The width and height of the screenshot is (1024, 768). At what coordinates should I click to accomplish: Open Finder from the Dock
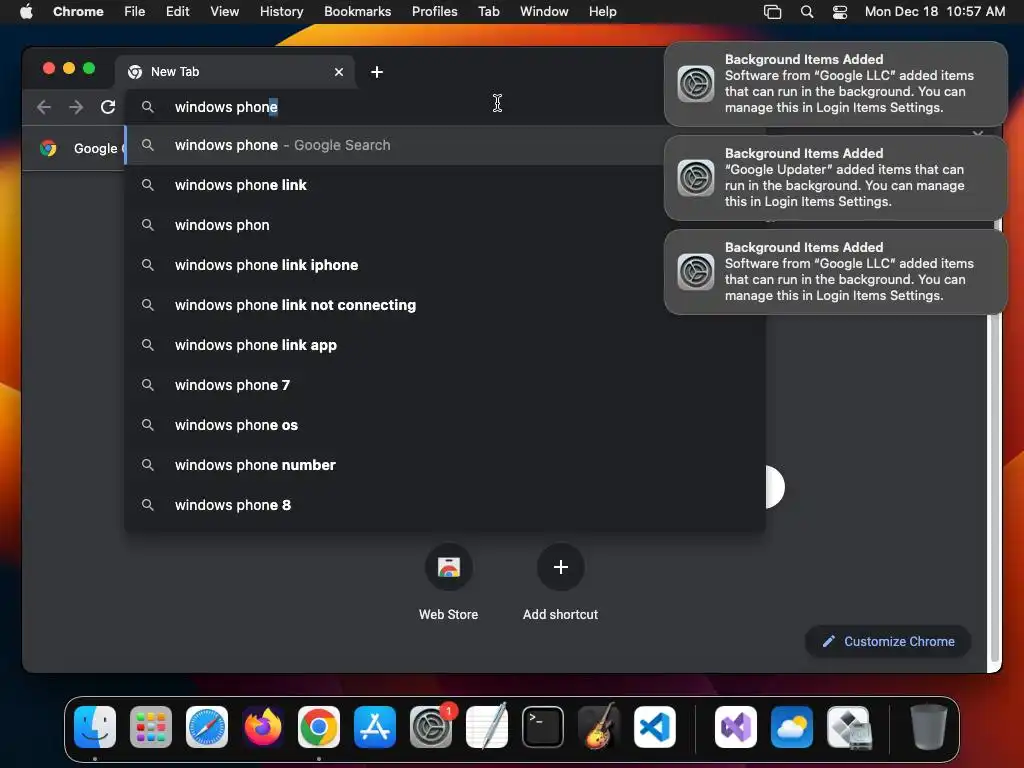click(95, 727)
